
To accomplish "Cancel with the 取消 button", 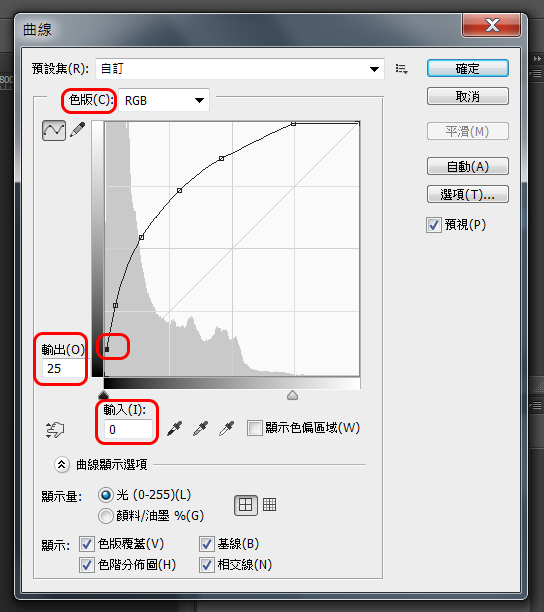I will point(468,96).
